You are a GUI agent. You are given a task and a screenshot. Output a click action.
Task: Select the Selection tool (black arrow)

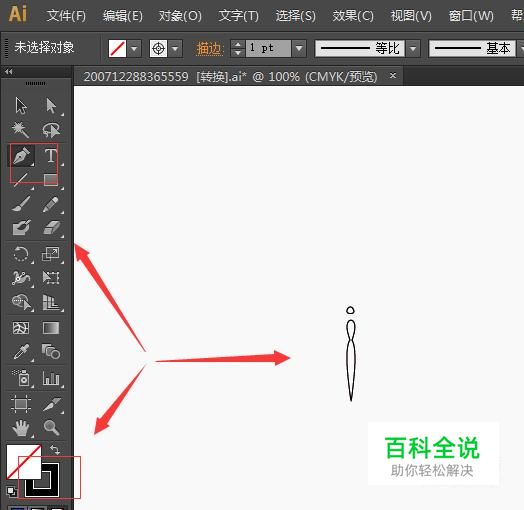pos(21,106)
